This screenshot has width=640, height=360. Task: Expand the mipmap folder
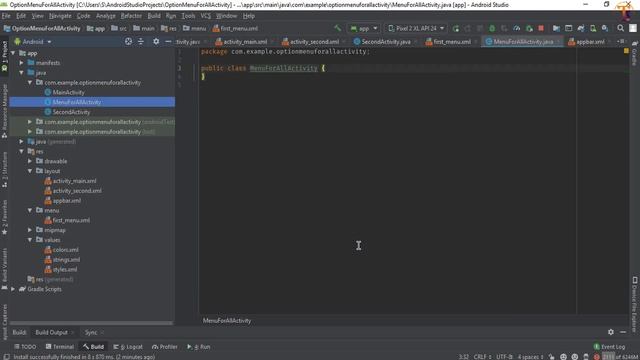[x=30, y=230]
